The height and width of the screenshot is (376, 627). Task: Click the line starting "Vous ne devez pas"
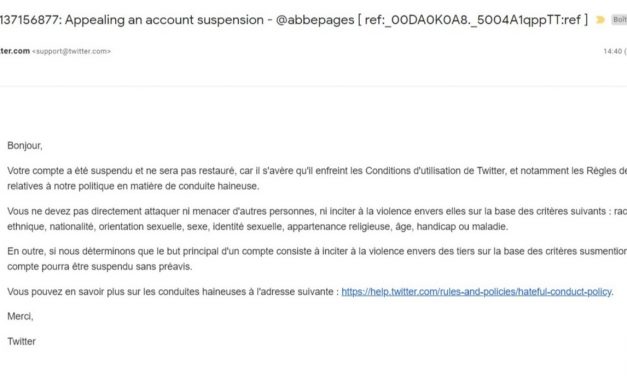coord(317,211)
